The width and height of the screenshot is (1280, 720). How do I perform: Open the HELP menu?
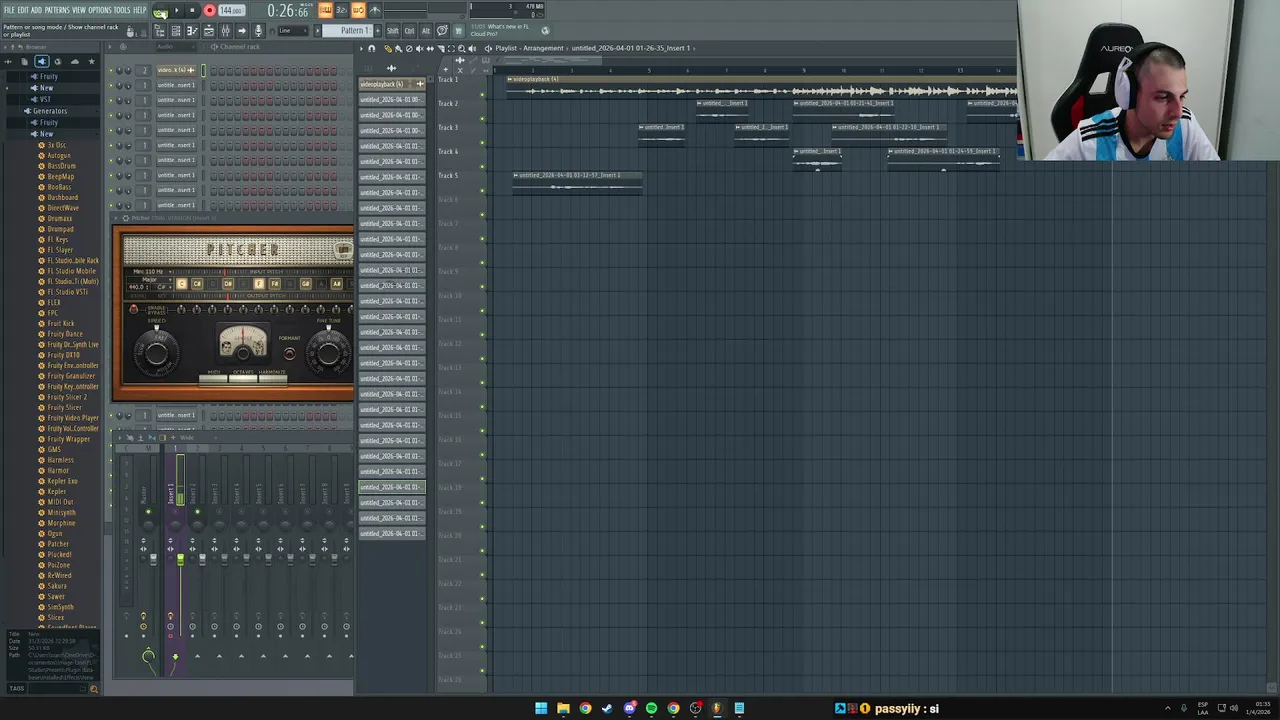click(x=140, y=10)
